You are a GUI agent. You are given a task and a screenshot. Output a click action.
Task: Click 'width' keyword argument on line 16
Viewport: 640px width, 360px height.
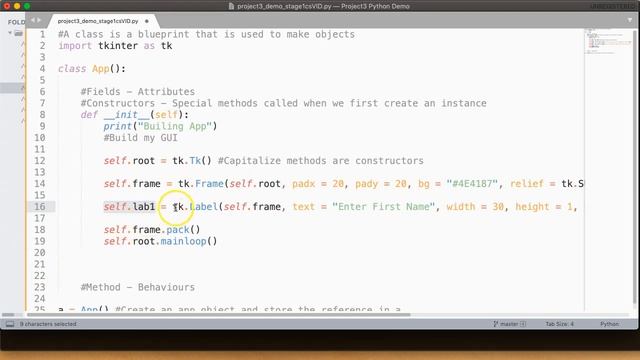tap(461, 207)
